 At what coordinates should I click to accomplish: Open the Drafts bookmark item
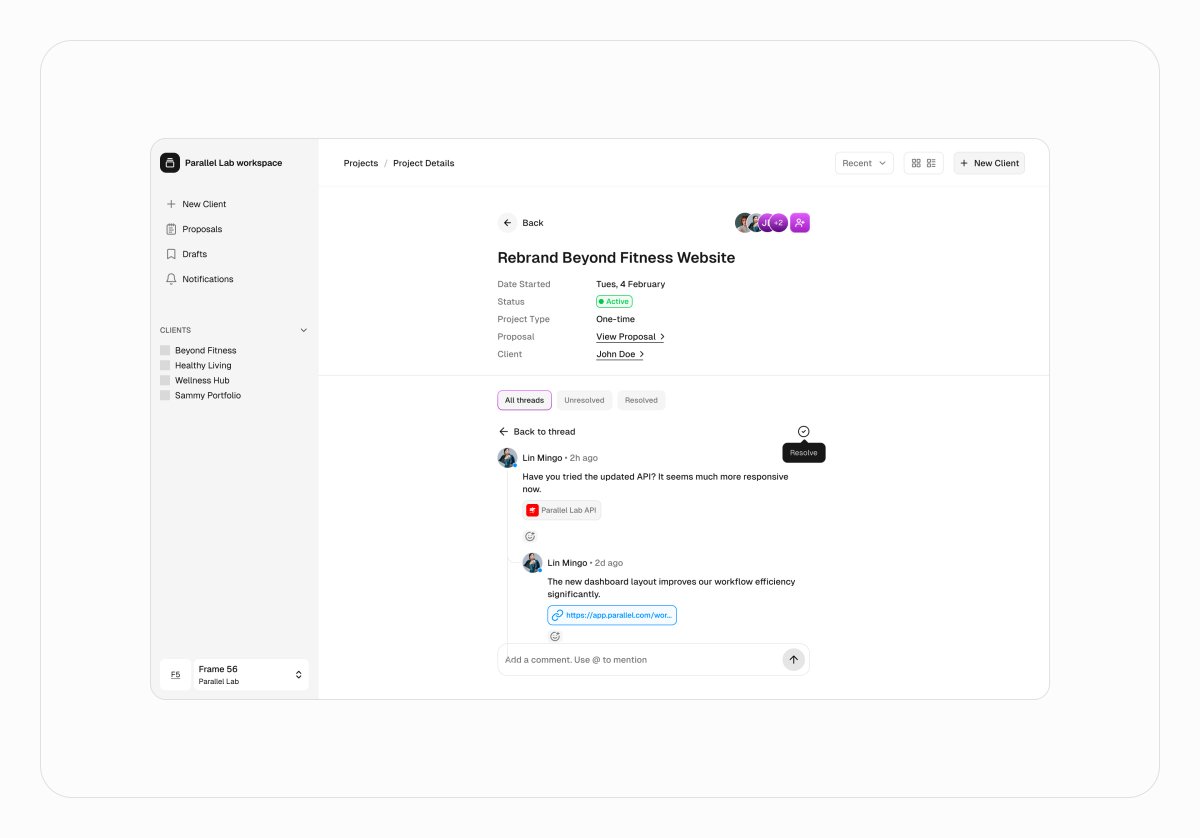(186, 254)
